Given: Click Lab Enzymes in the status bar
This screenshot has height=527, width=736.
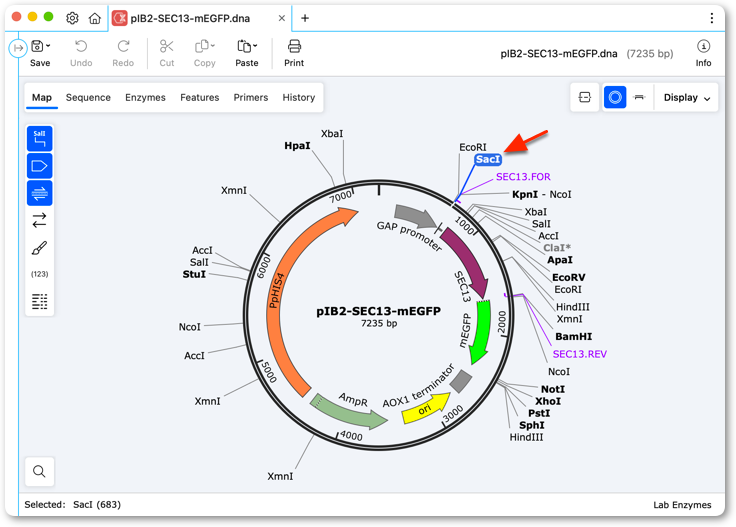Looking at the screenshot, I should pos(682,505).
